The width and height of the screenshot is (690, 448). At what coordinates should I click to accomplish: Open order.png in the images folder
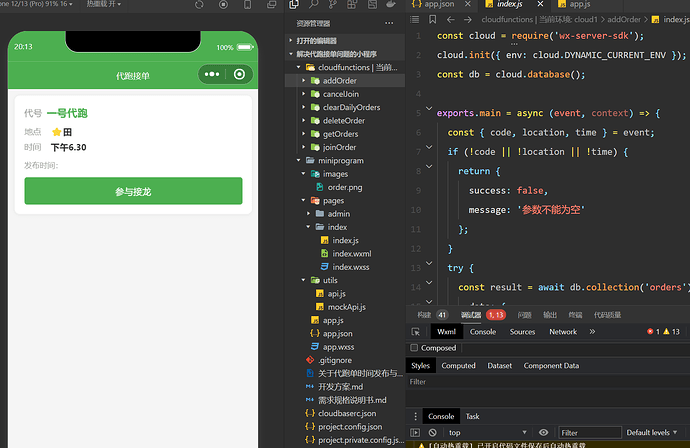pos(345,187)
